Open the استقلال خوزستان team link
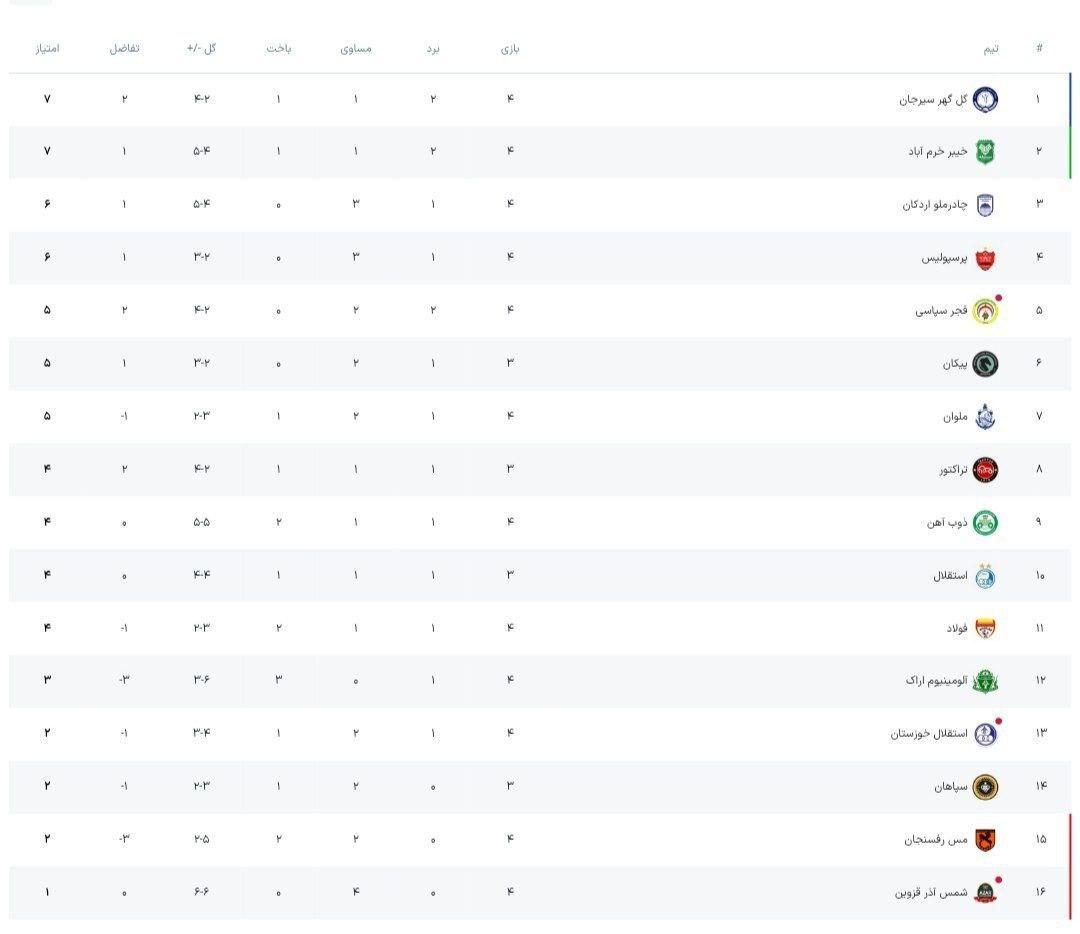This screenshot has width=1080, height=934. pyautogui.click(x=929, y=734)
